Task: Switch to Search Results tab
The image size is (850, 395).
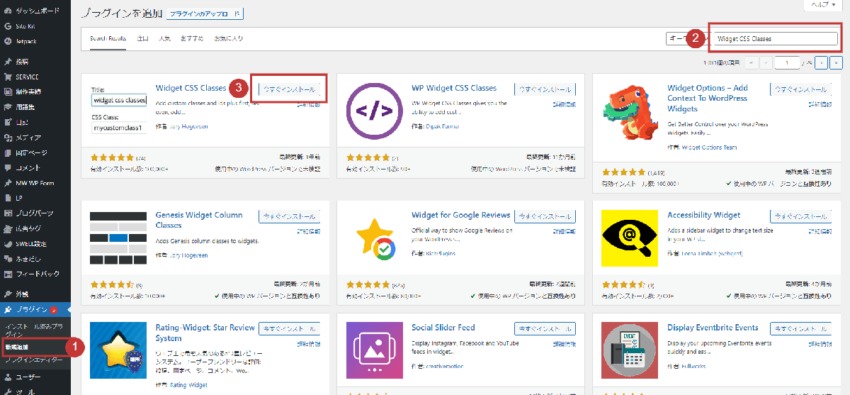Action: pos(108,38)
